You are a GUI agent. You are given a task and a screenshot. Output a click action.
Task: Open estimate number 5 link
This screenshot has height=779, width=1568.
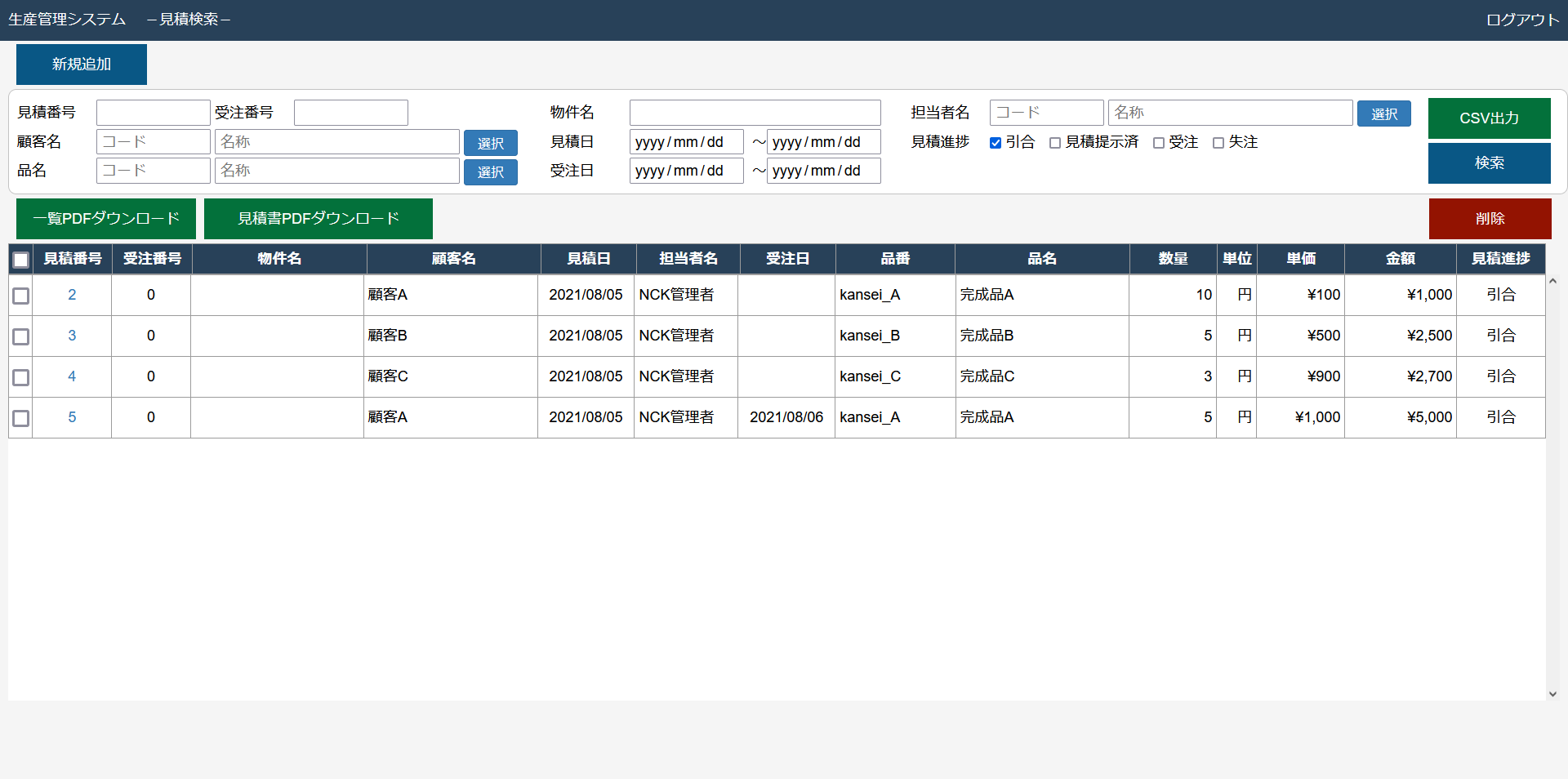pos(72,417)
